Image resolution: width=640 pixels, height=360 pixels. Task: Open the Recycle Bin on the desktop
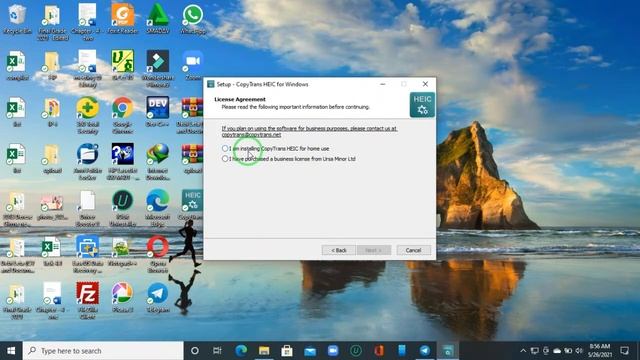[17, 19]
